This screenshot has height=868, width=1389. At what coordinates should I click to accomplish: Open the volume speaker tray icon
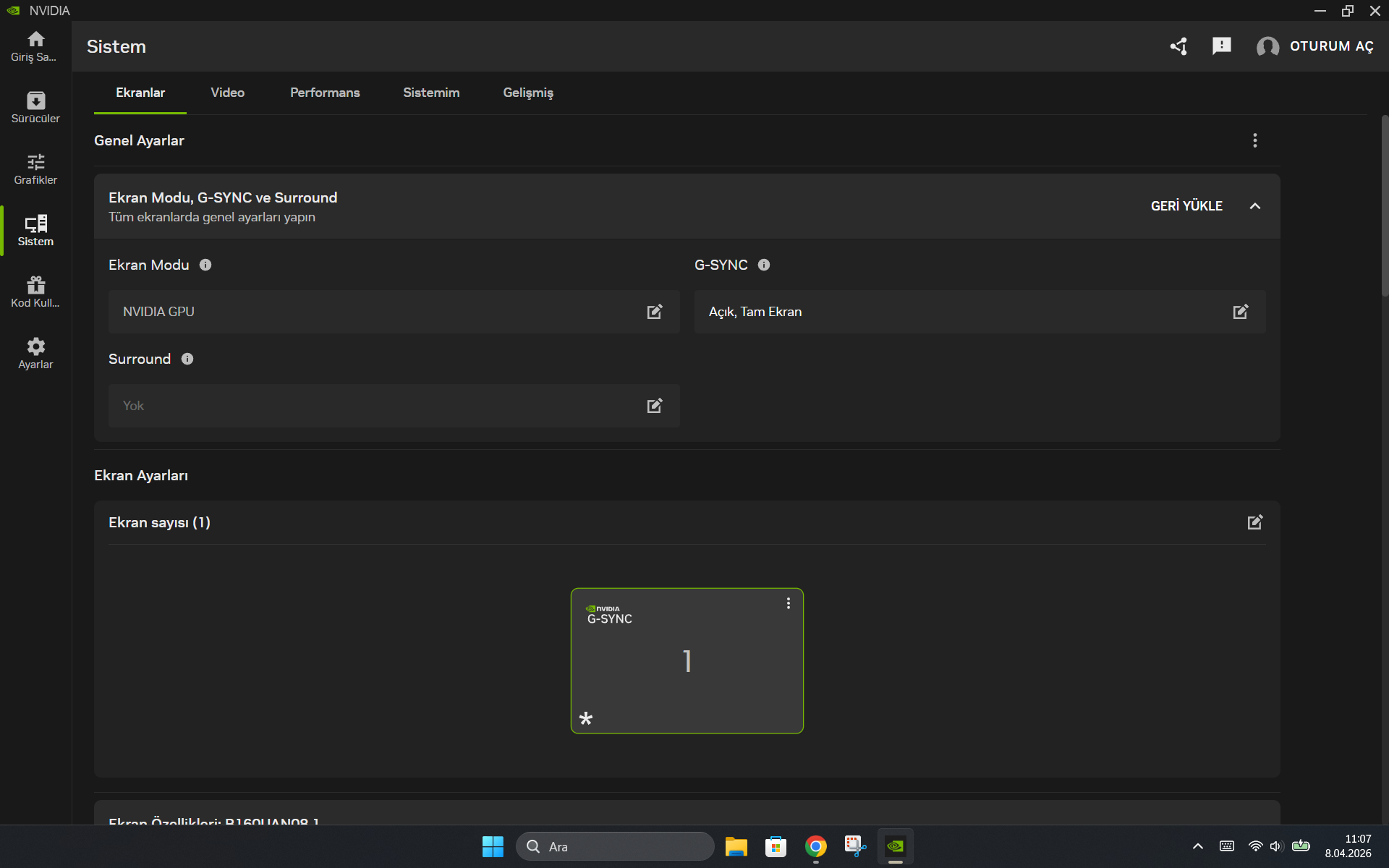point(1276,846)
